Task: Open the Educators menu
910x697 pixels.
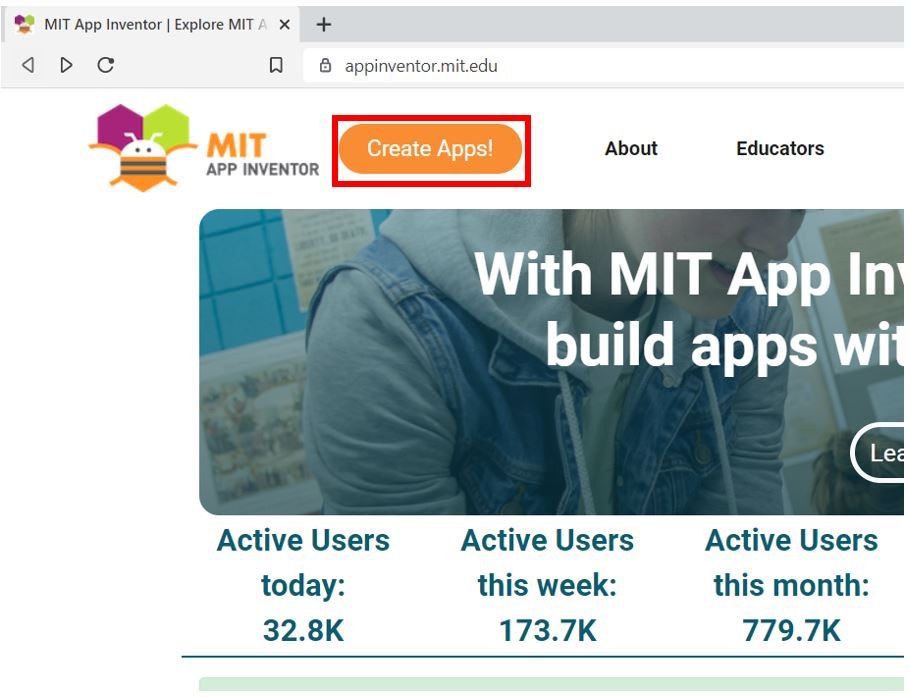Action: click(780, 149)
